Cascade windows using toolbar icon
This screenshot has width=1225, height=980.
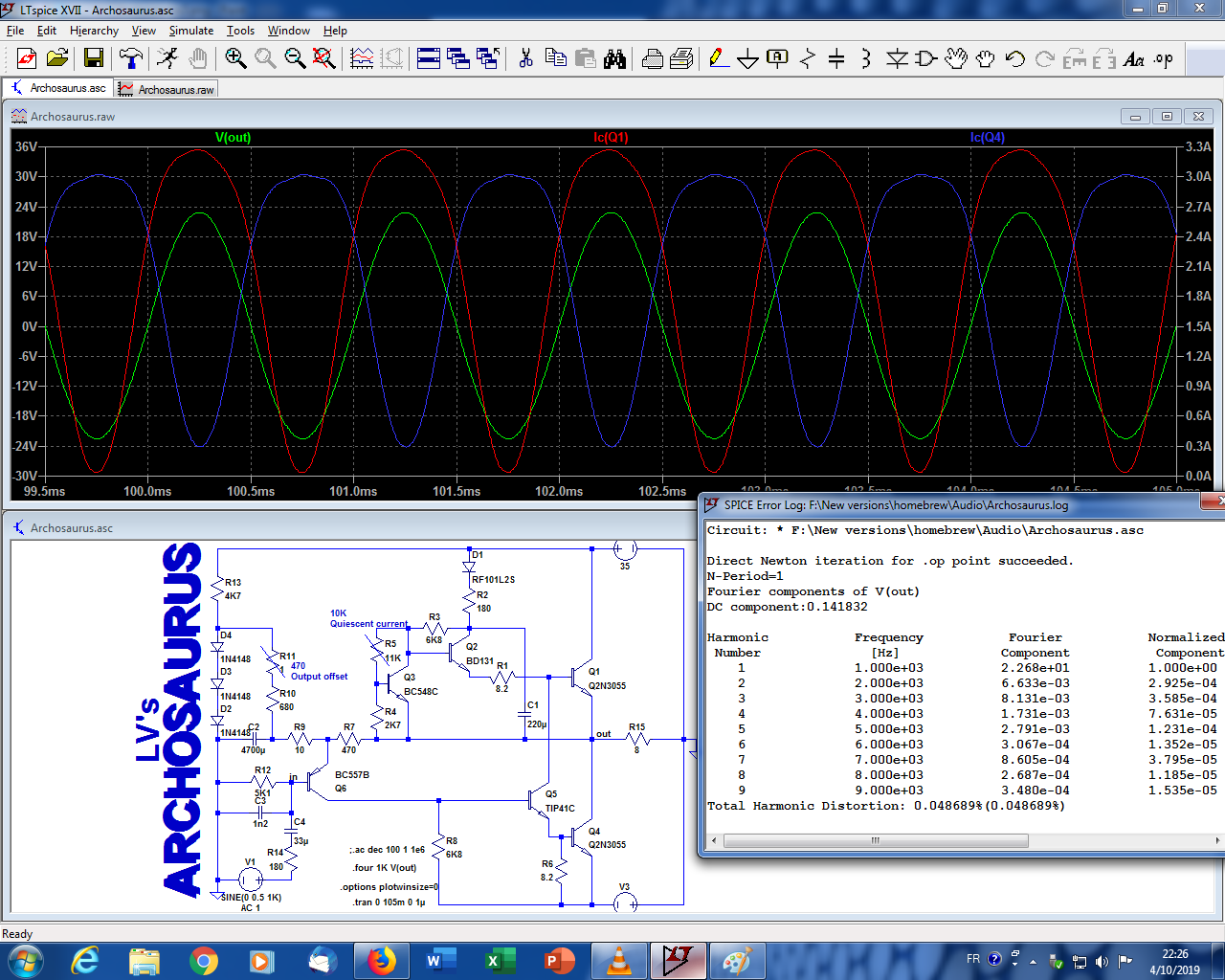(458, 59)
